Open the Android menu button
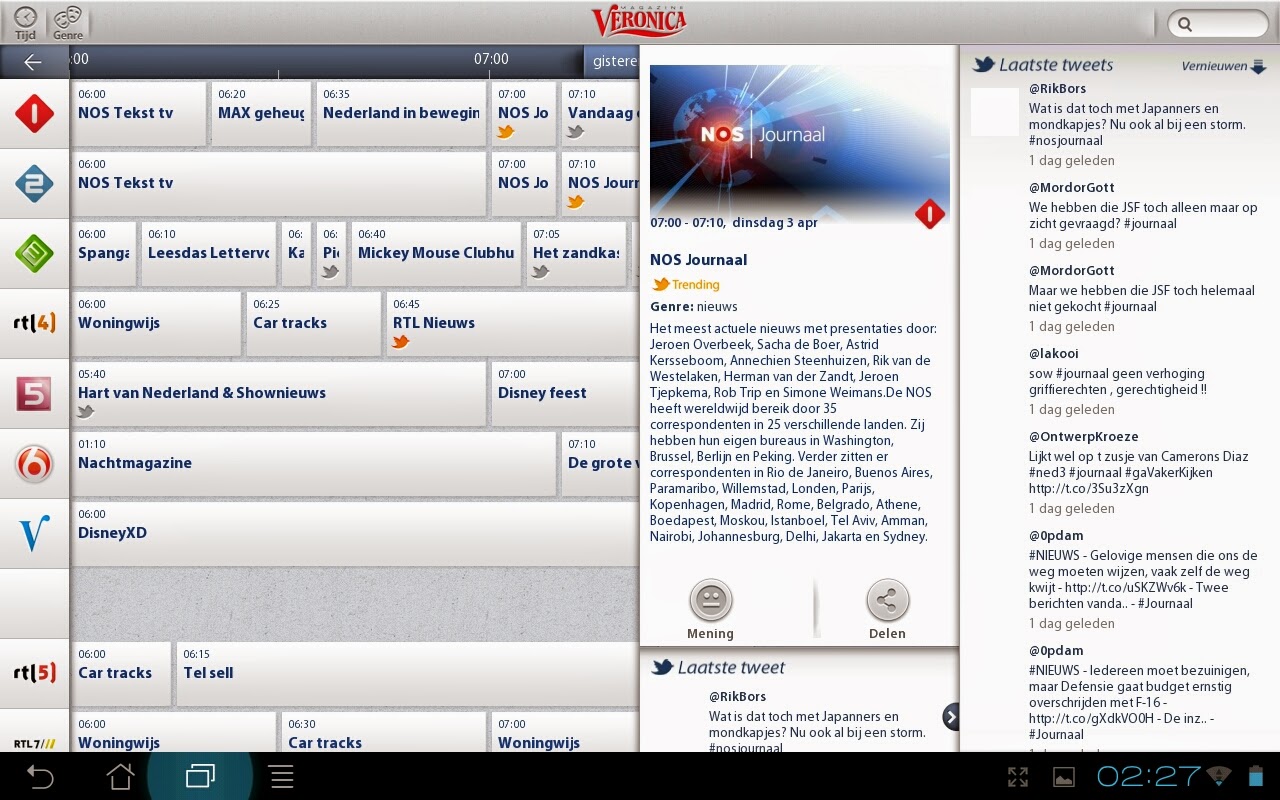The image size is (1280, 800). coord(282,776)
